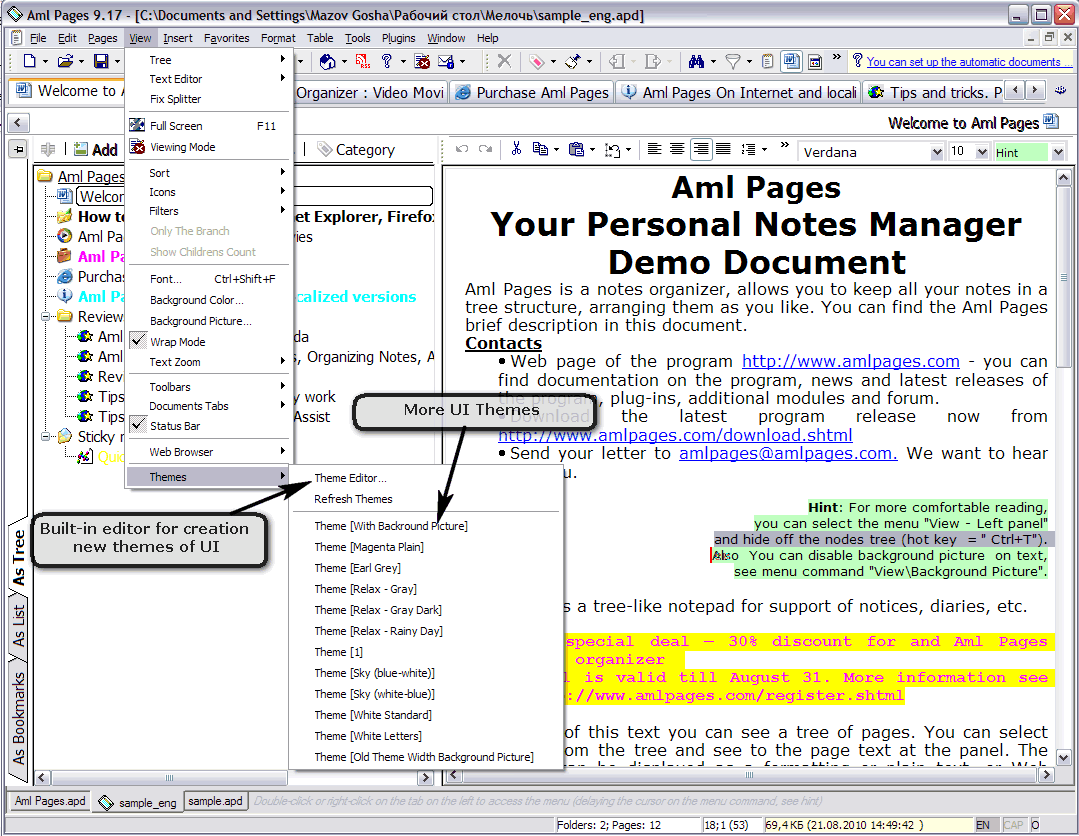Click amlpages@amlpages.com email link
Screen dimensions: 1079x836
[x=788, y=453]
